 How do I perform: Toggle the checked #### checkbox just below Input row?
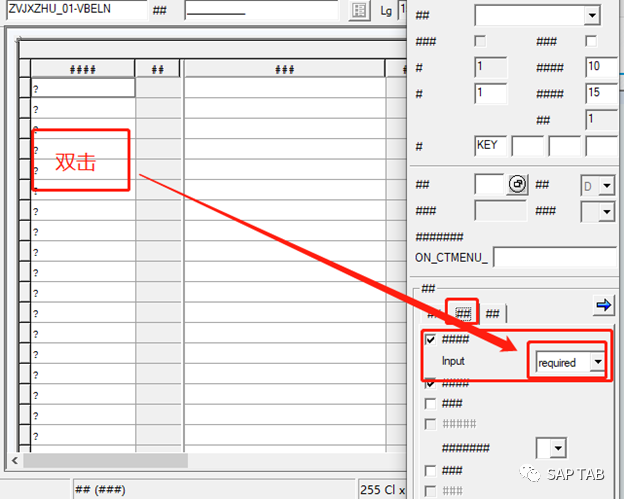click(430, 383)
